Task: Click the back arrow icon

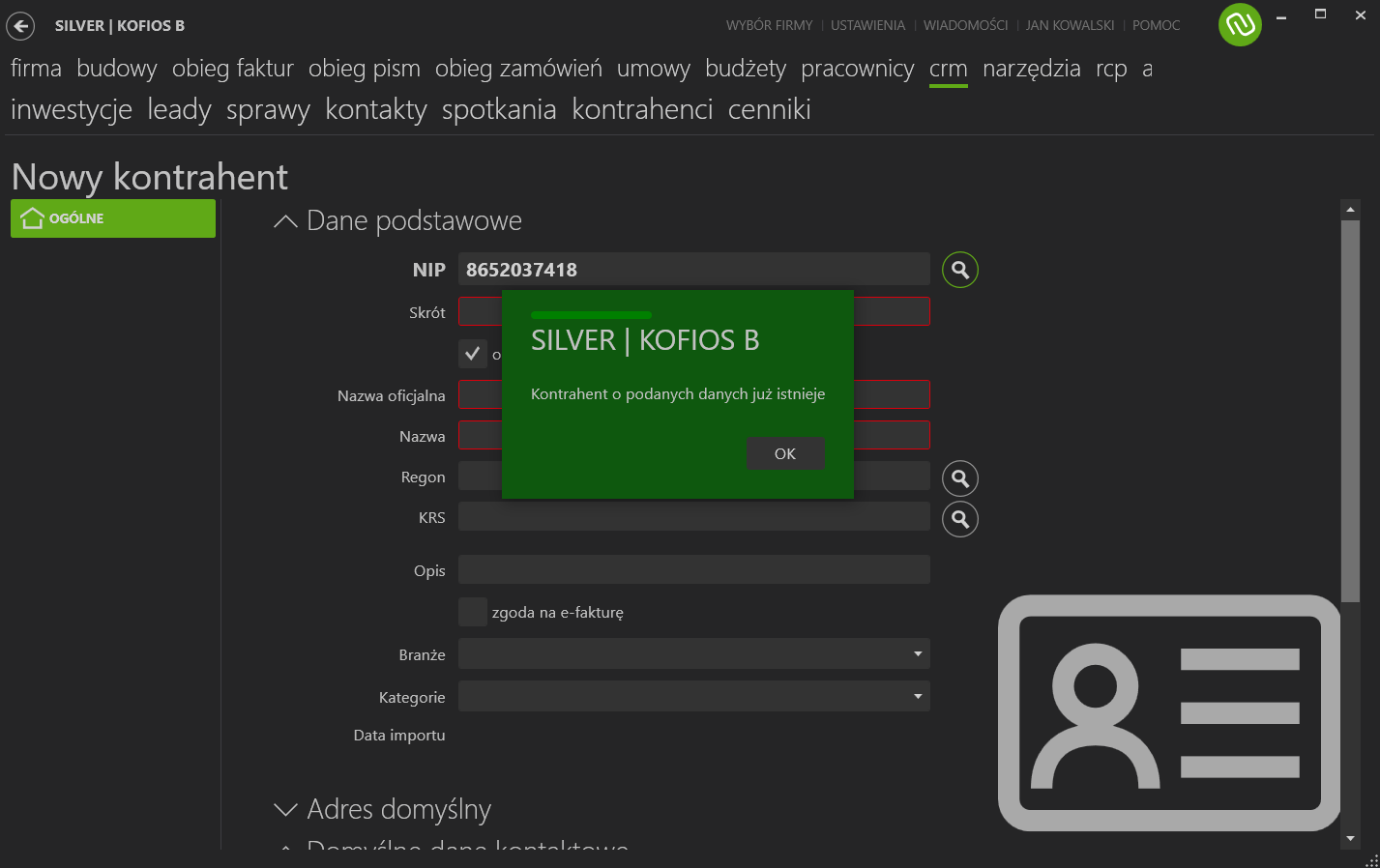Action: (x=20, y=26)
